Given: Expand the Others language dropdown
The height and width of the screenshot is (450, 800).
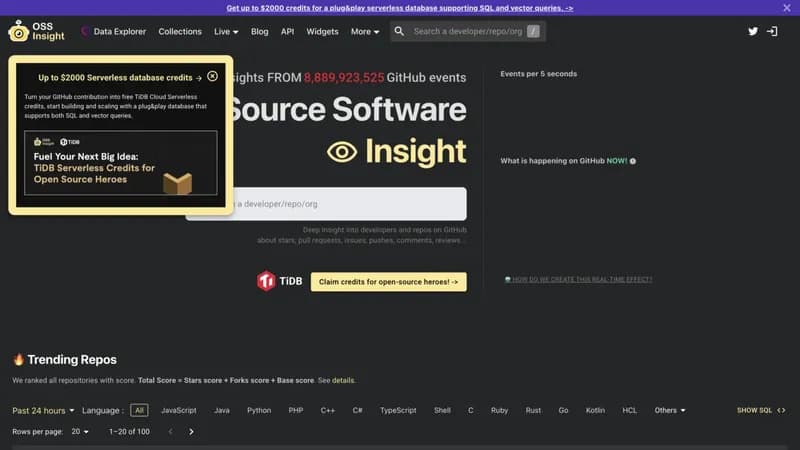Looking at the screenshot, I should tap(670, 410).
